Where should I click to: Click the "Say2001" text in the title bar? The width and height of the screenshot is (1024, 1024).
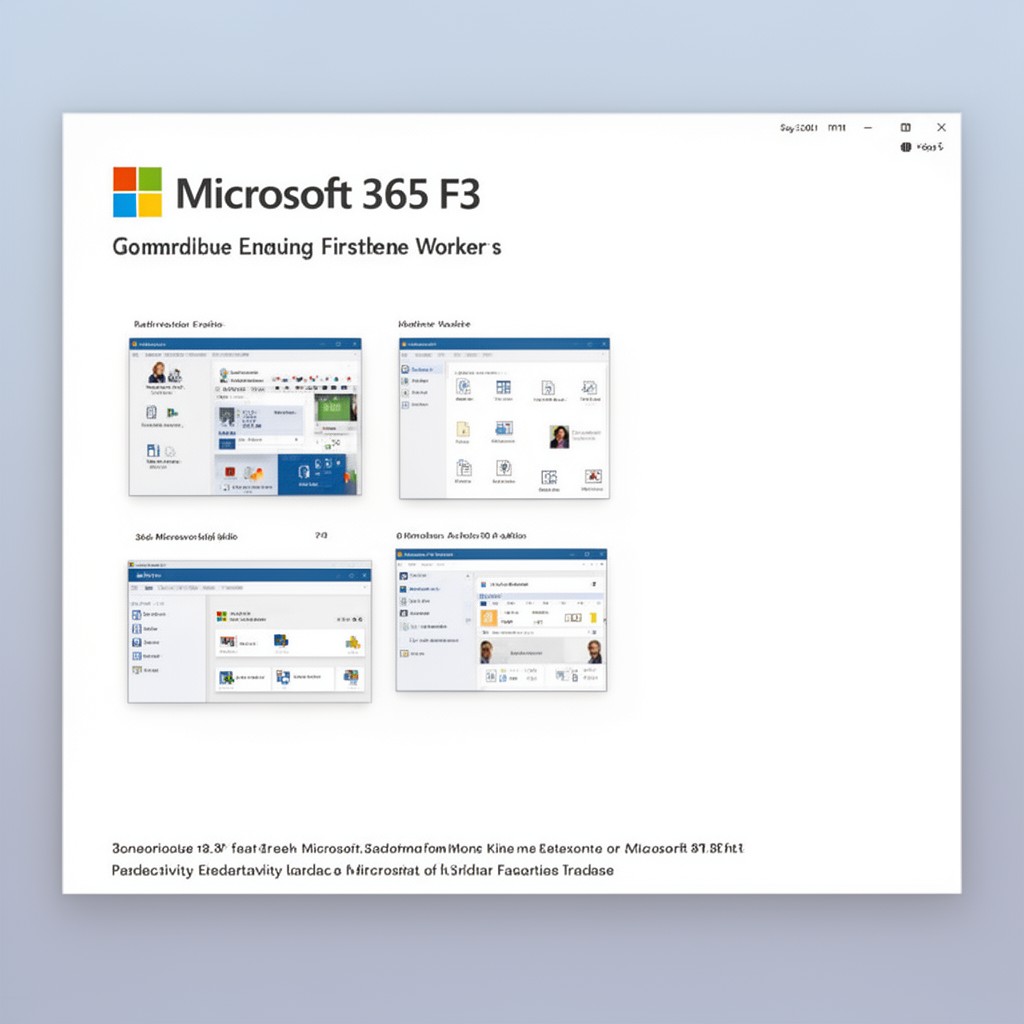coord(798,128)
